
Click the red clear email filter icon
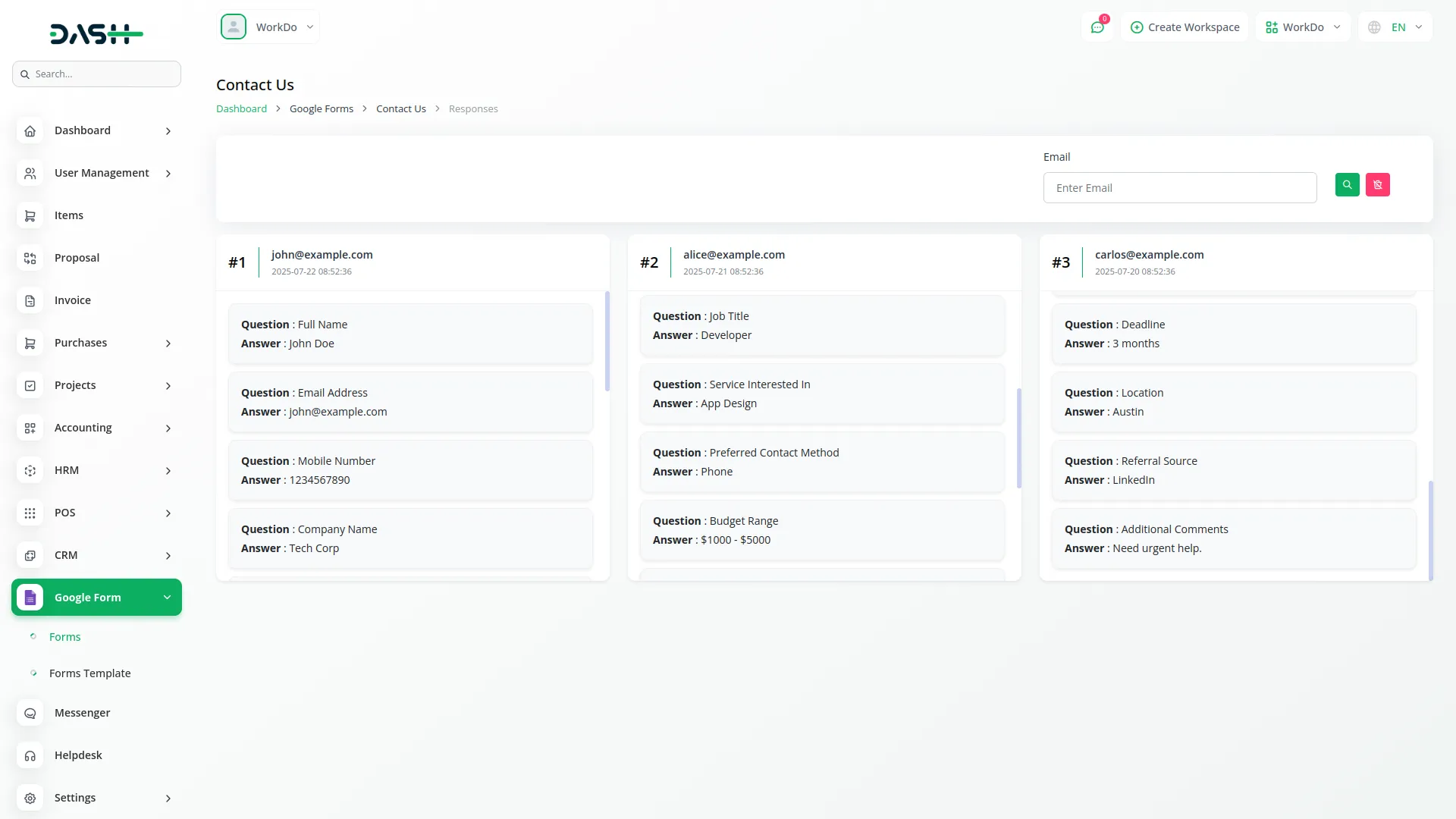[x=1378, y=184]
